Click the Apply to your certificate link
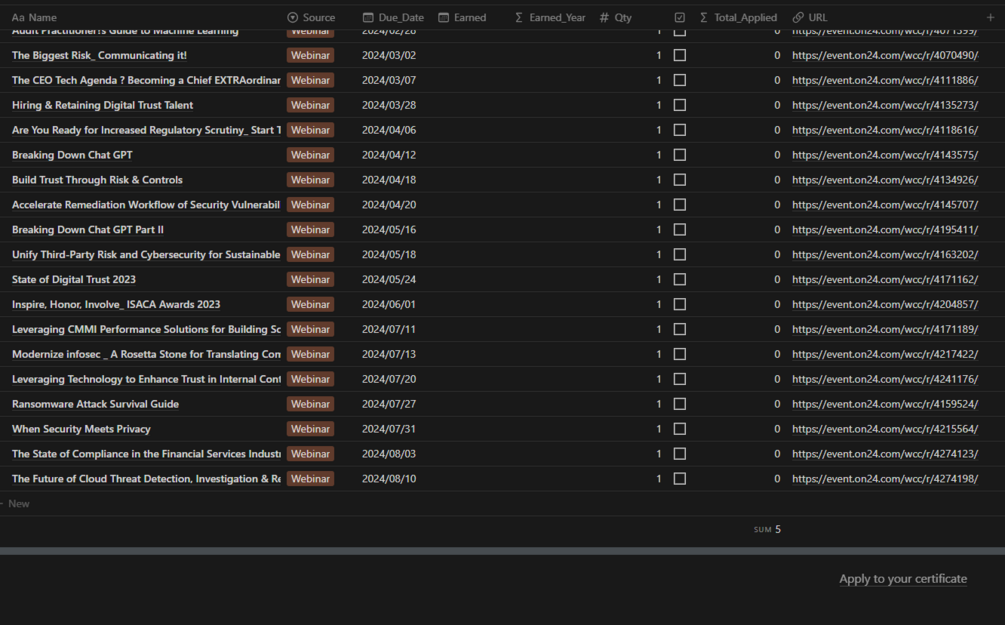 pyautogui.click(x=903, y=579)
